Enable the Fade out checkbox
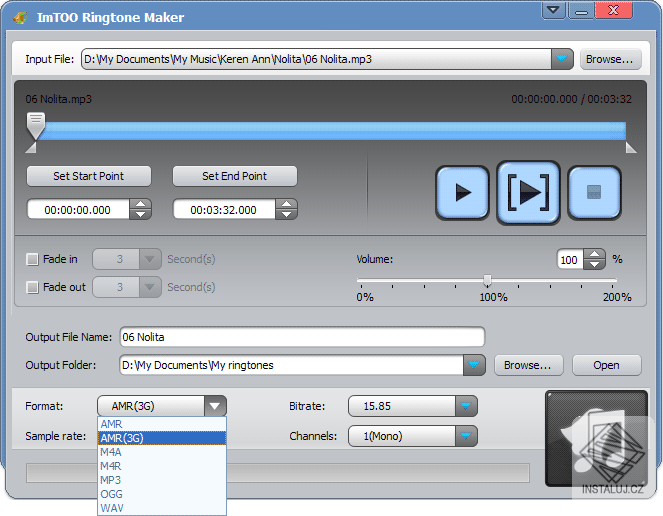Screen dimensions: 663x516 (x=32, y=288)
